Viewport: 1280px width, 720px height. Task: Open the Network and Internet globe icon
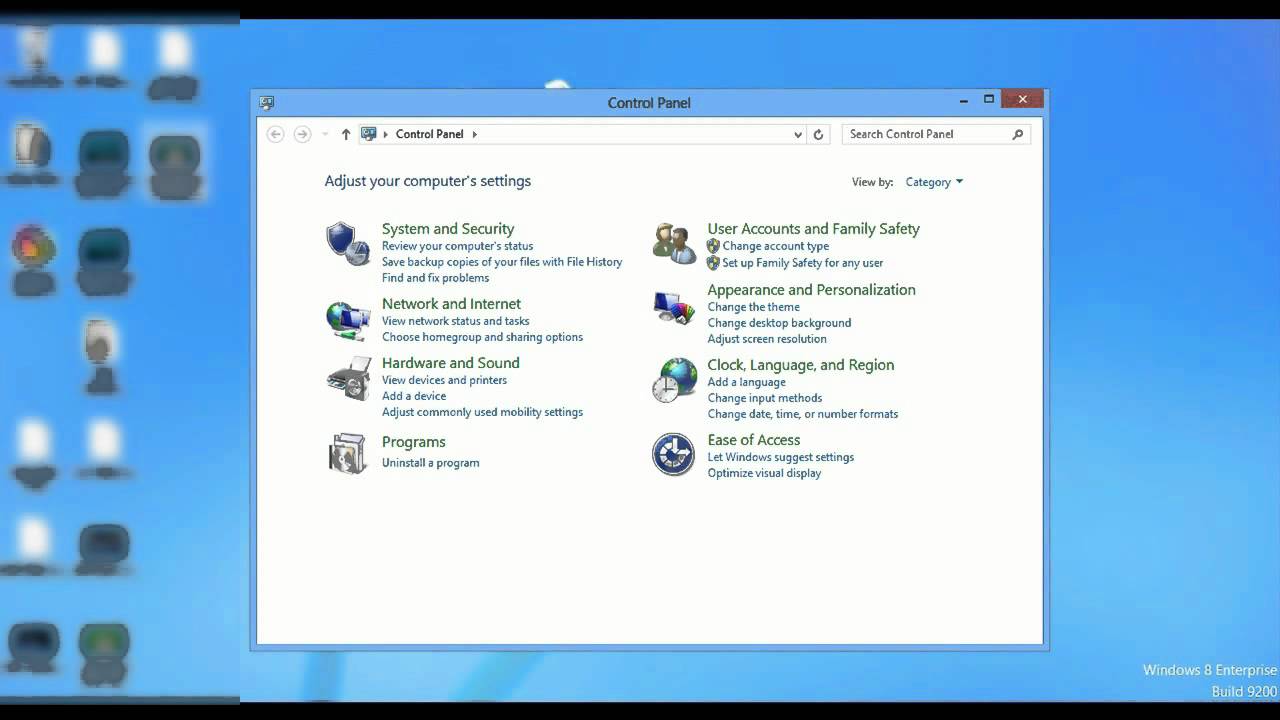pos(348,320)
